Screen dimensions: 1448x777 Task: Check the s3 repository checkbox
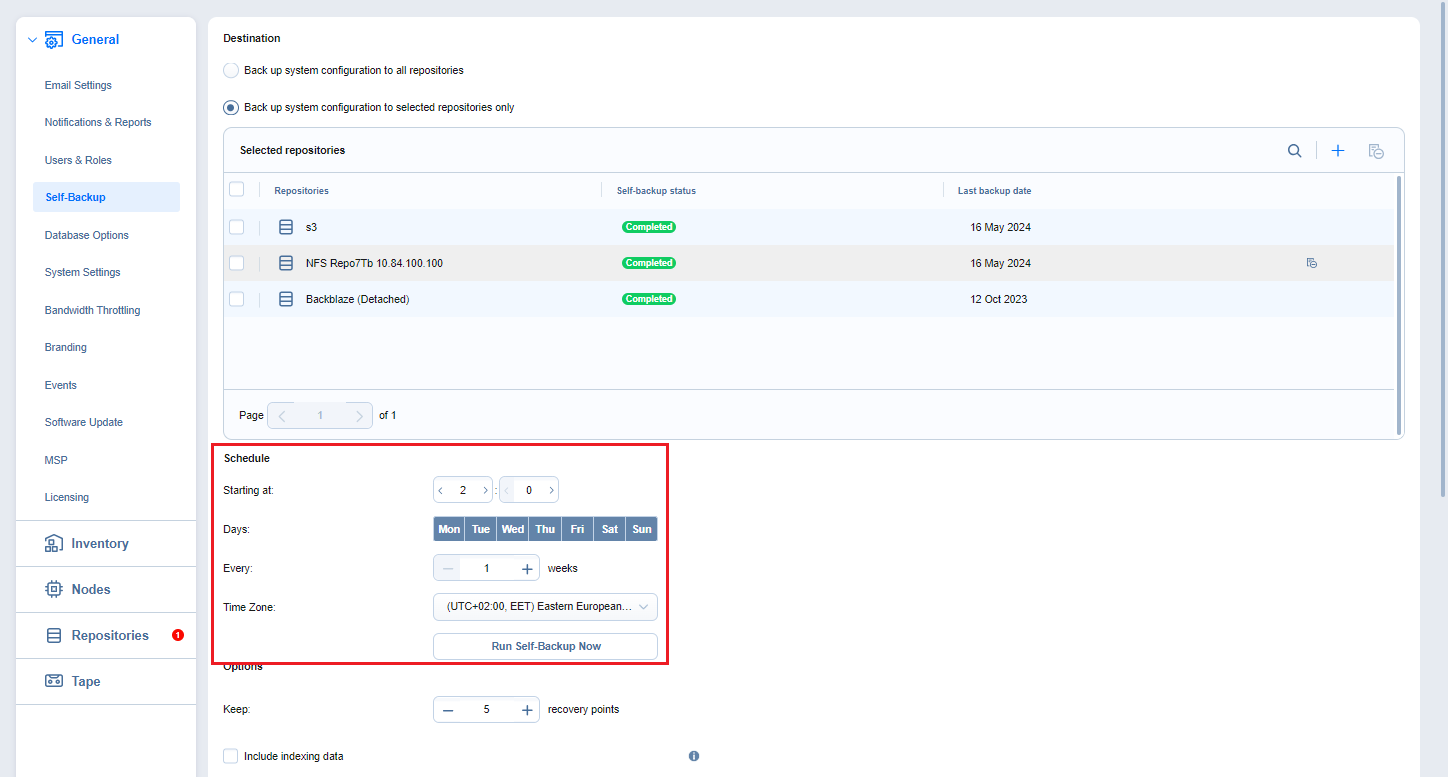[x=237, y=227]
